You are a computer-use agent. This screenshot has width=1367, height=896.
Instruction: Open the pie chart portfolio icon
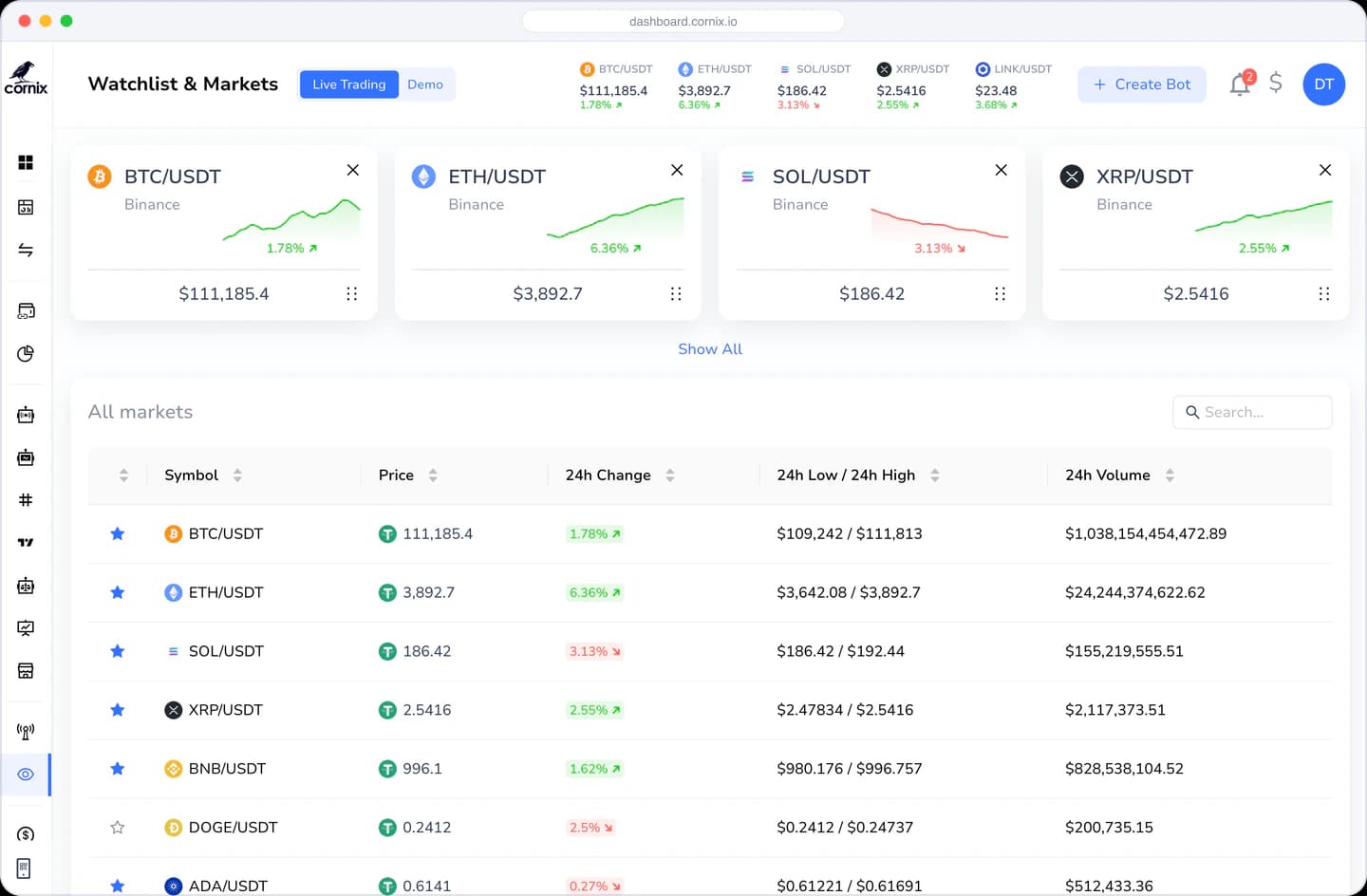point(26,354)
